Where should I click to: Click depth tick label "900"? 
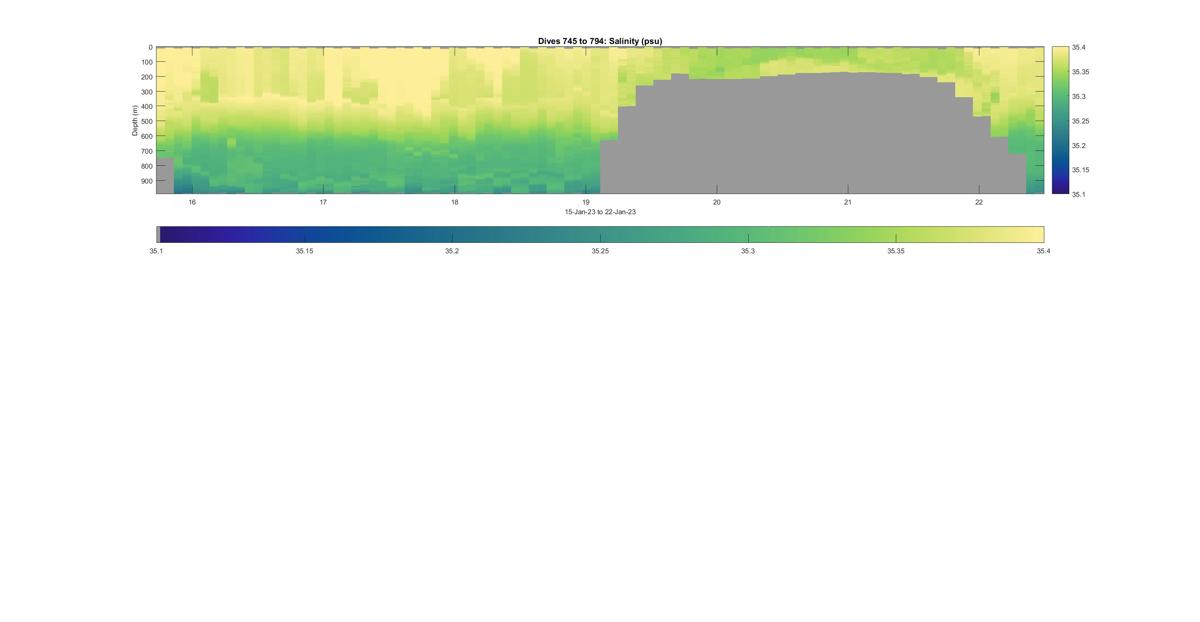pos(146,181)
